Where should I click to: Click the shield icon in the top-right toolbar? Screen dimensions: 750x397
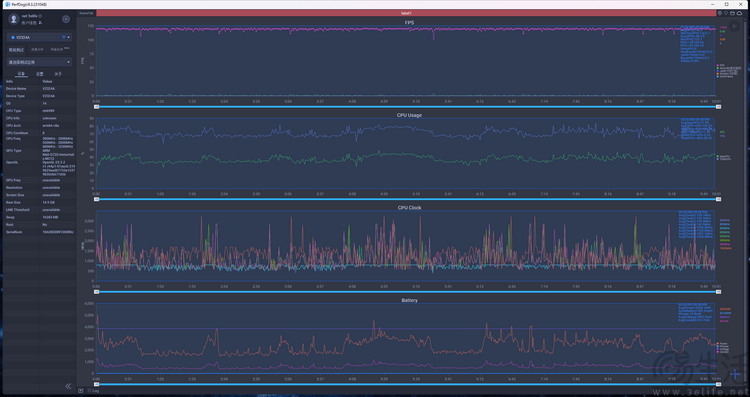(x=720, y=13)
